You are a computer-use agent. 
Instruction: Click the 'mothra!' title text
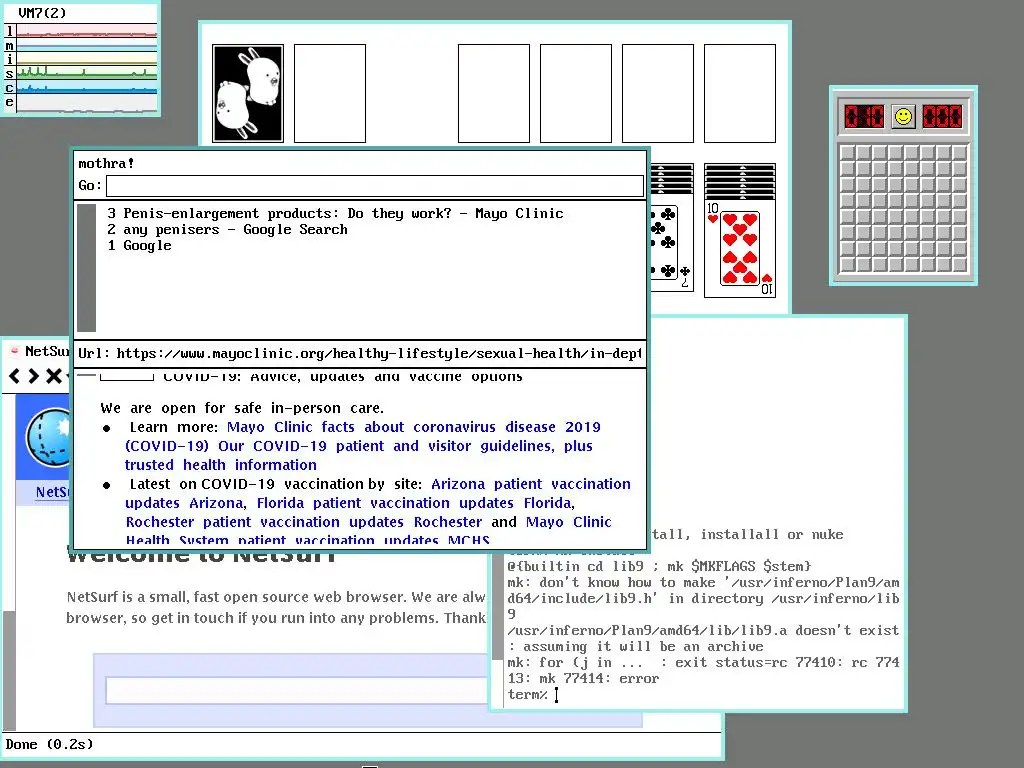(x=106, y=163)
